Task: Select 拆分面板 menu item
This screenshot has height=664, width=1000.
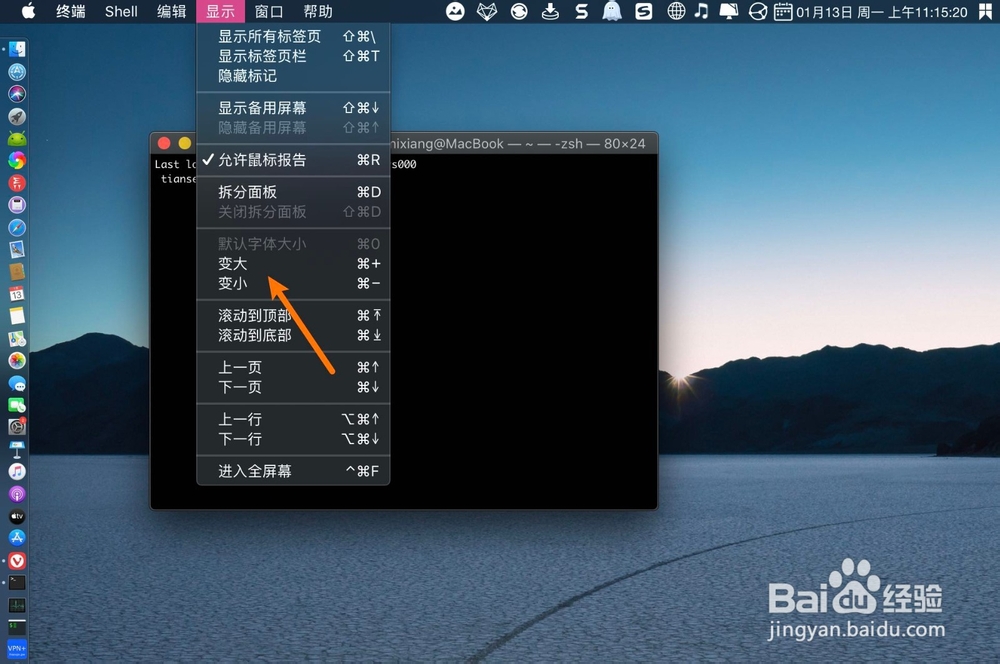Action: (293, 192)
